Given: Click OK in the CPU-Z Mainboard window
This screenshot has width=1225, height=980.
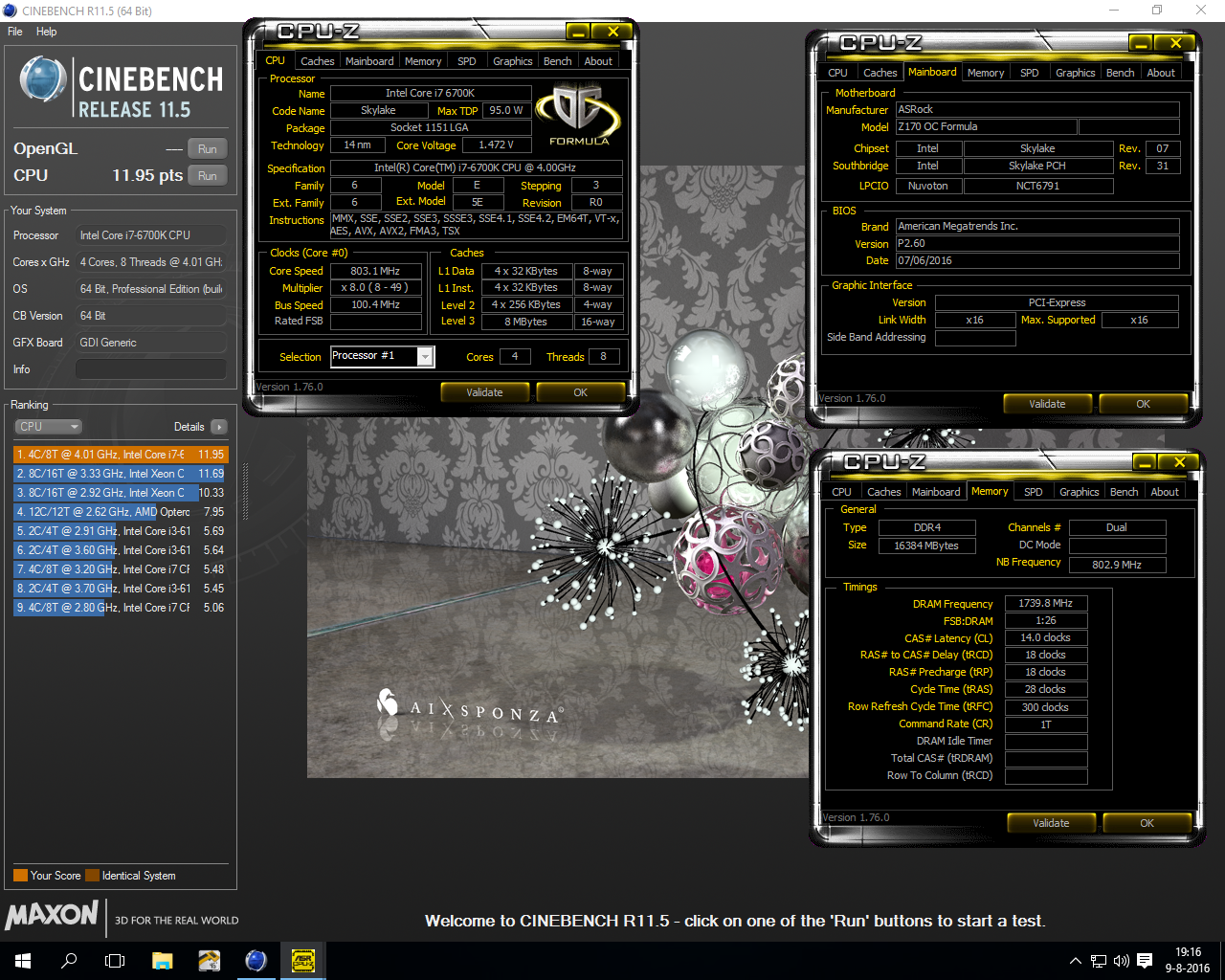Looking at the screenshot, I should (x=1143, y=404).
